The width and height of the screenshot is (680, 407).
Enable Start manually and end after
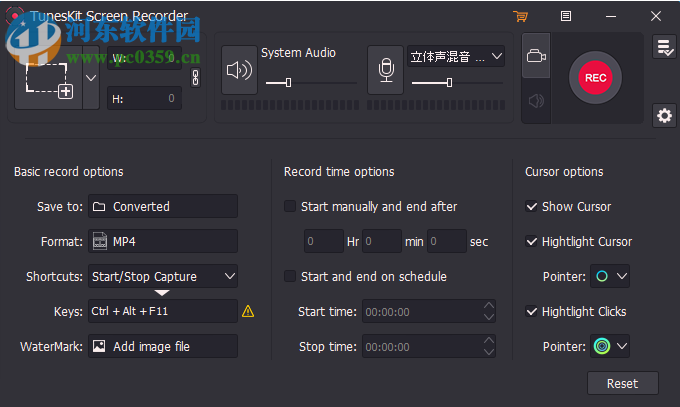(x=290, y=206)
